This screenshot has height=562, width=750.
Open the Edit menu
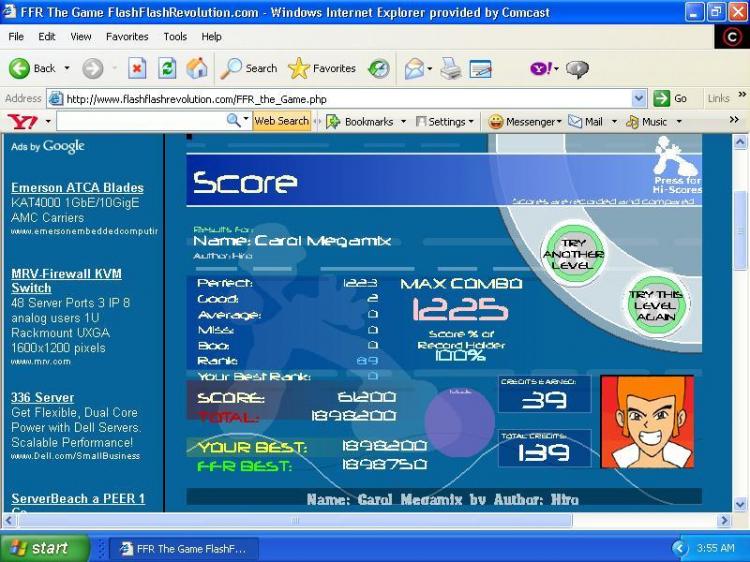pos(46,36)
